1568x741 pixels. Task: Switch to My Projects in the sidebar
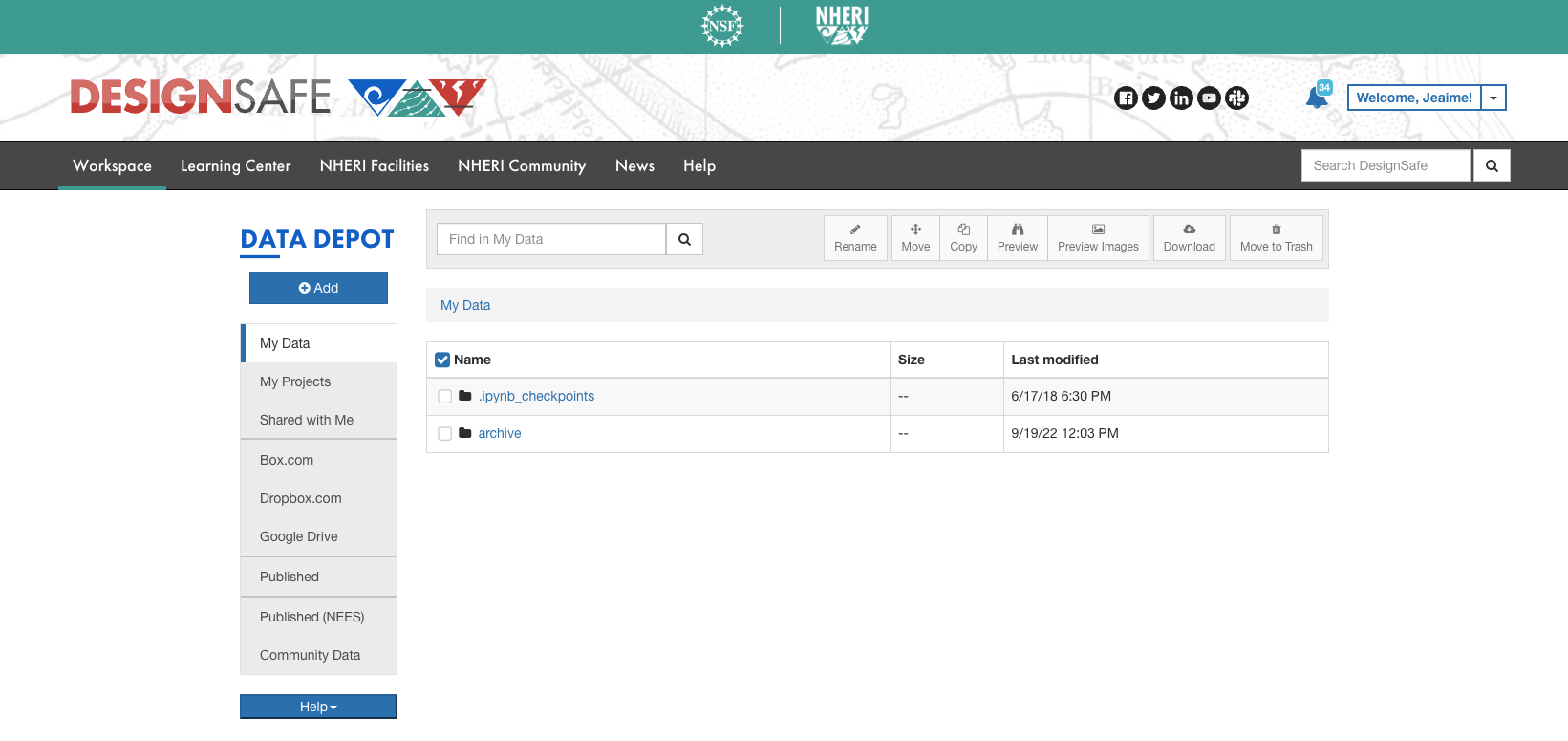tap(319, 381)
